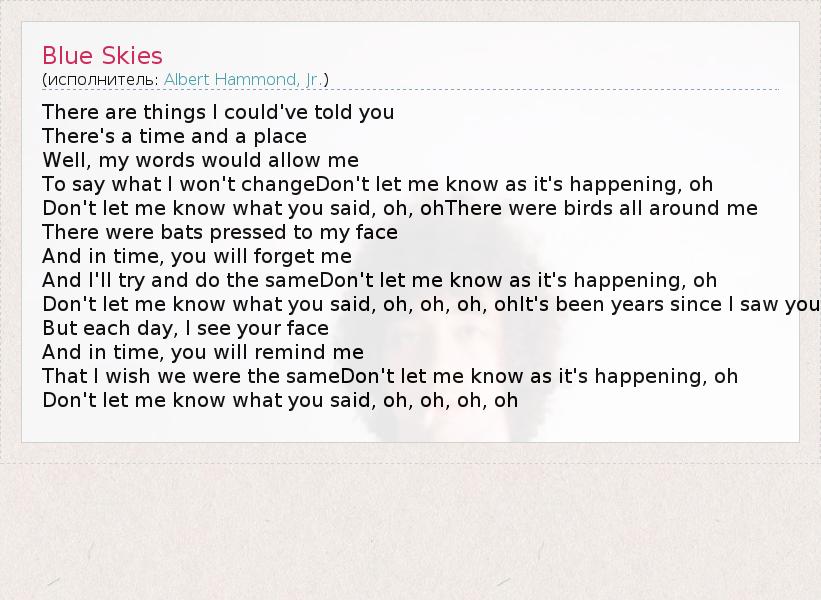This screenshot has height=600, width=821.
Task: Click "And in time, you will remind me"
Action: [x=203, y=352]
